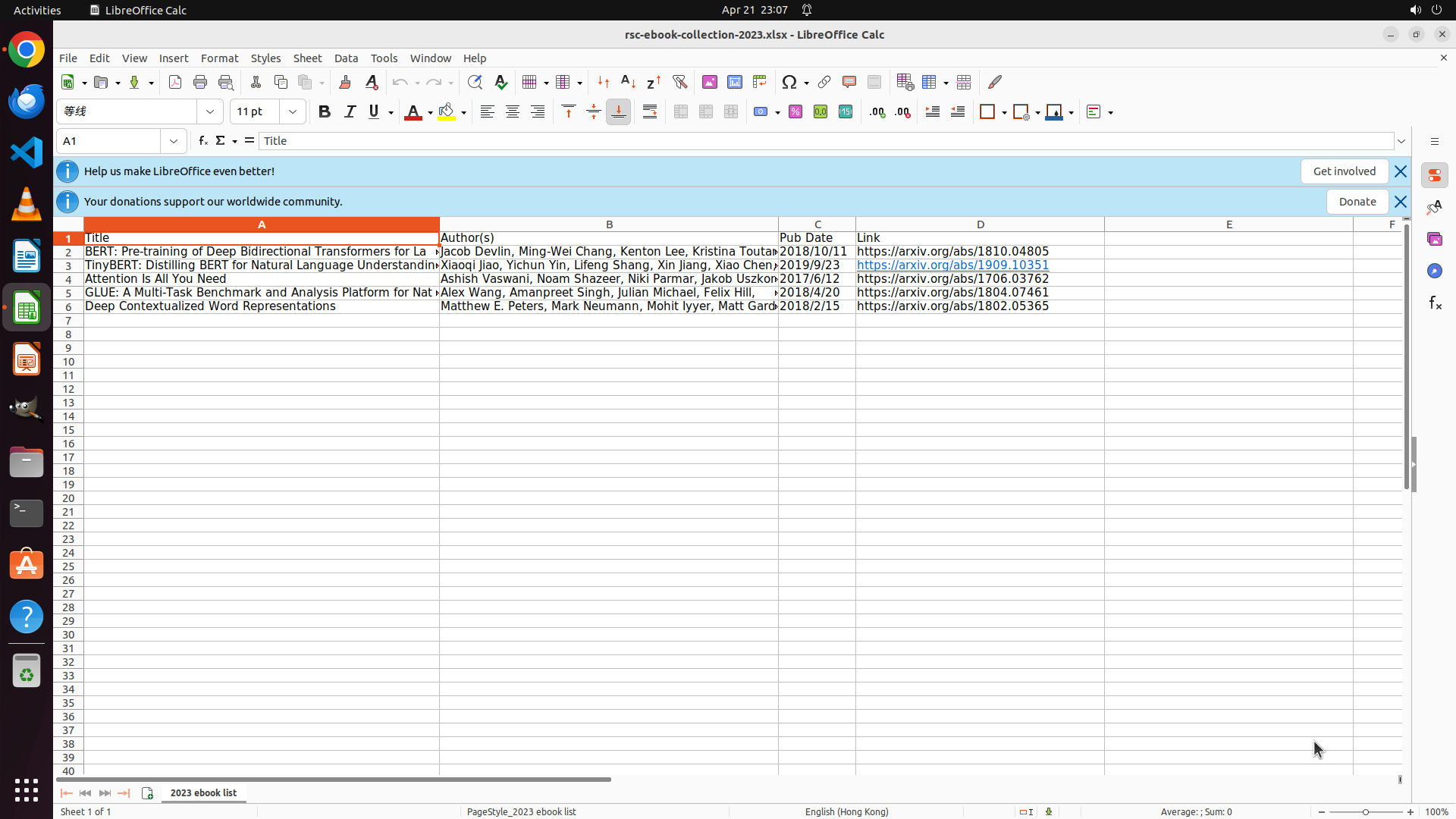Insert a chart using the toolbar icon
The width and height of the screenshot is (1456, 819).
click(734, 82)
